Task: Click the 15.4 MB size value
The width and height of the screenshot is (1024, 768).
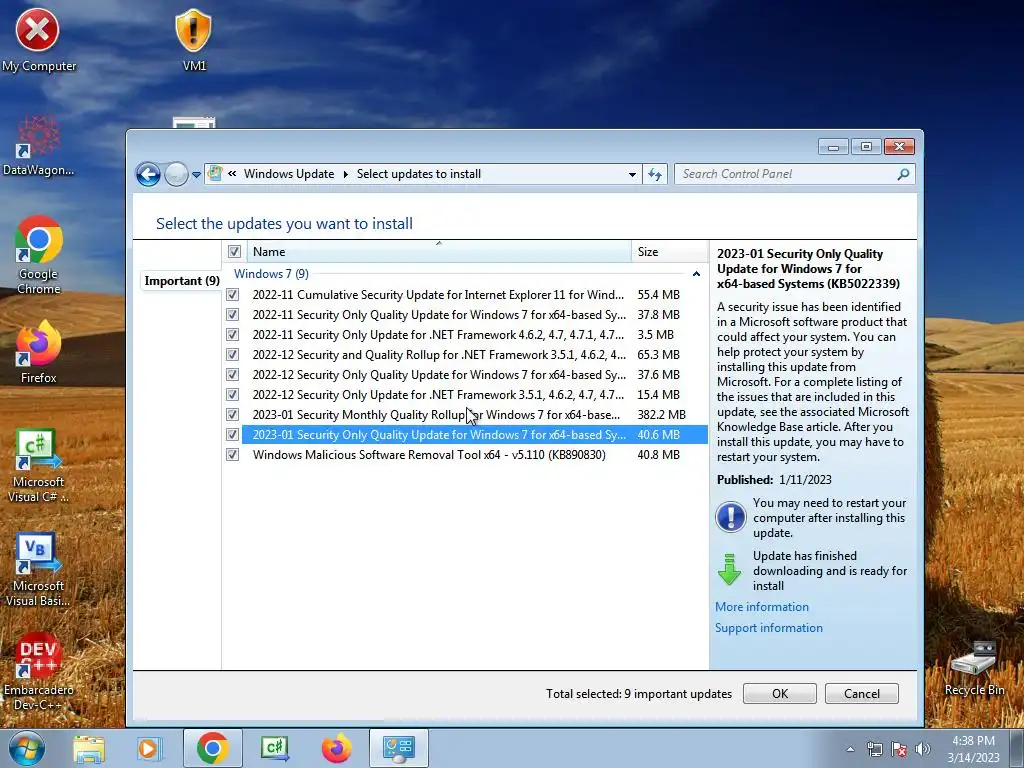Action: click(658, 395)
